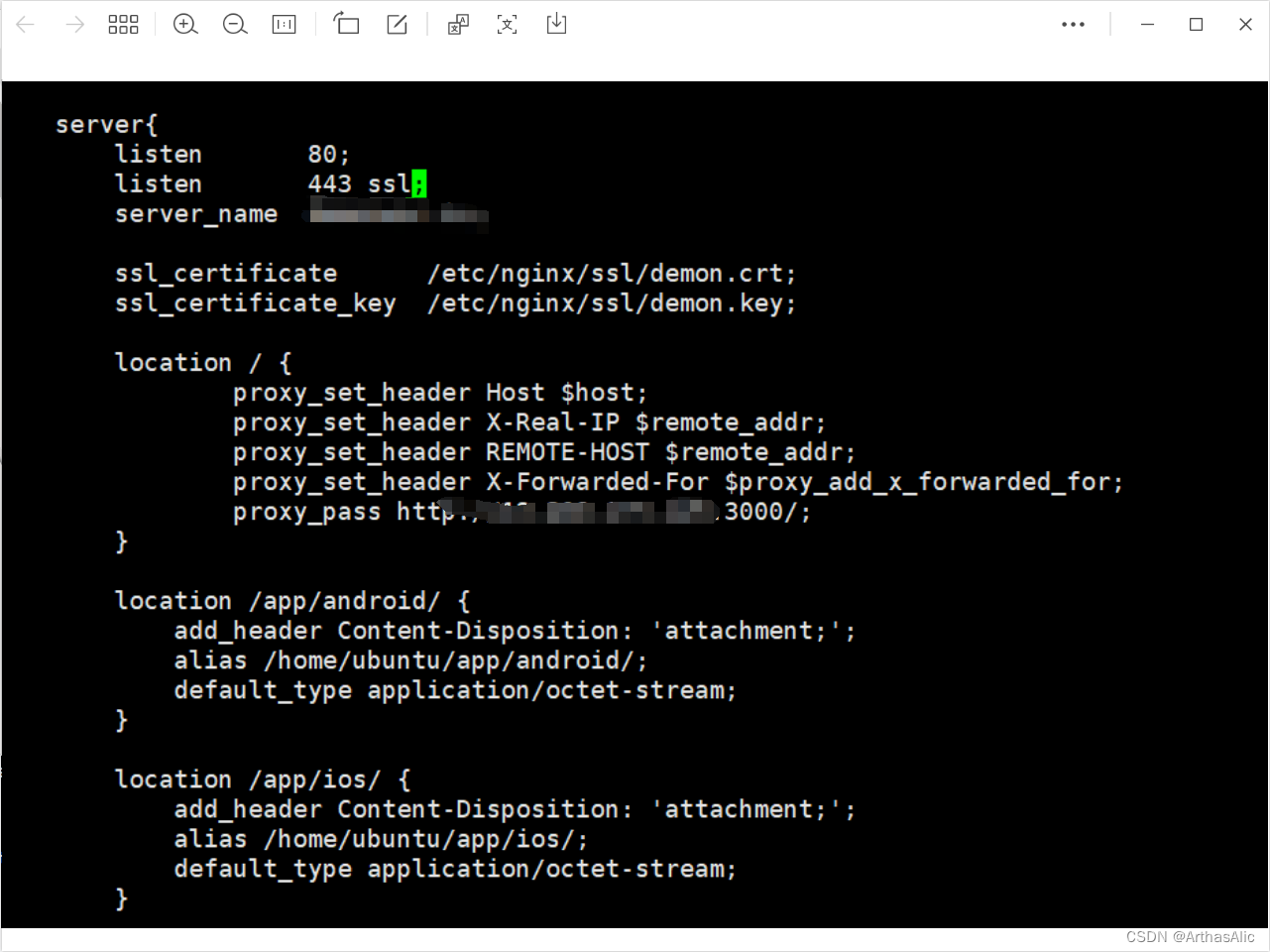
Task: Click default_type line in ios block
Action: click(x=455, y=869)
